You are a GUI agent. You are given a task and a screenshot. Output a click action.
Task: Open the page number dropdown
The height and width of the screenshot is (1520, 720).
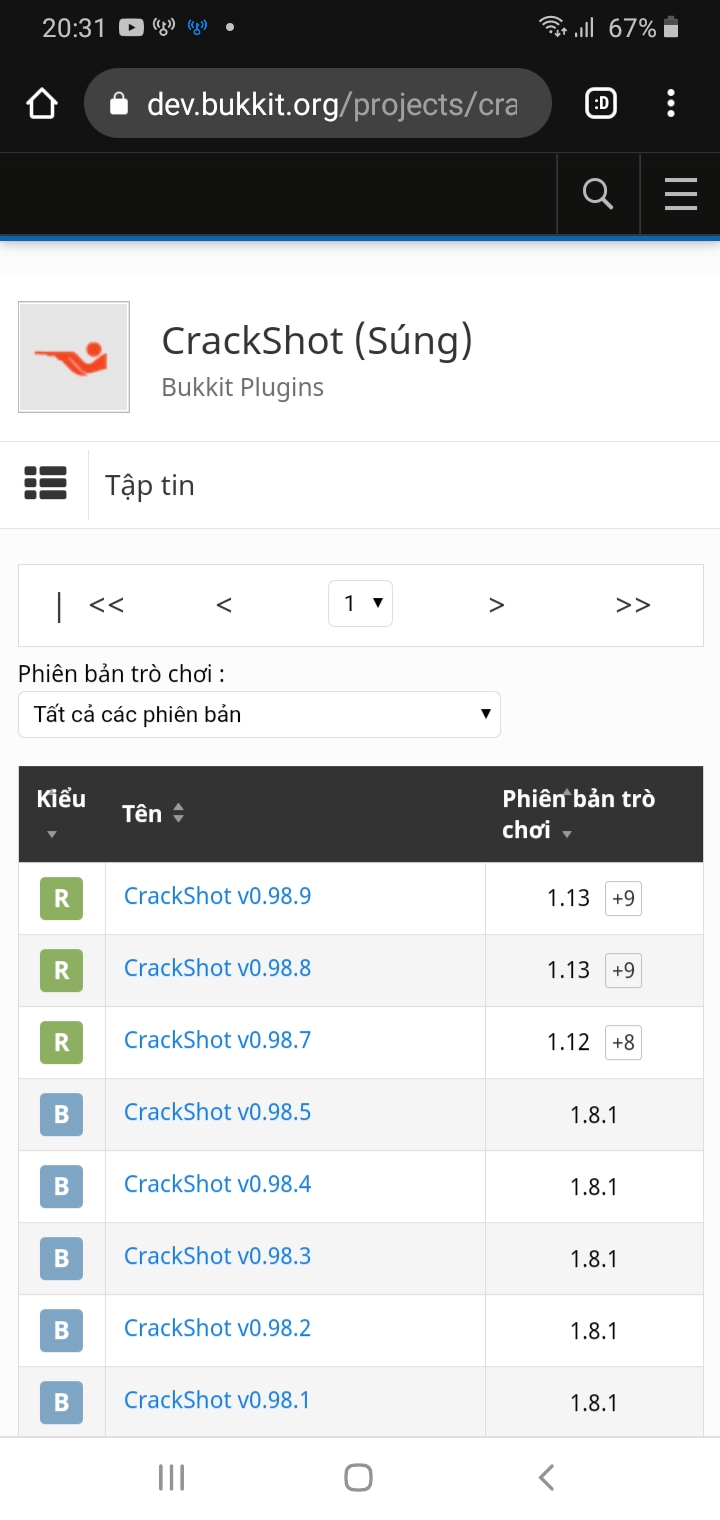pyautogui.click(x=360, y=604)
